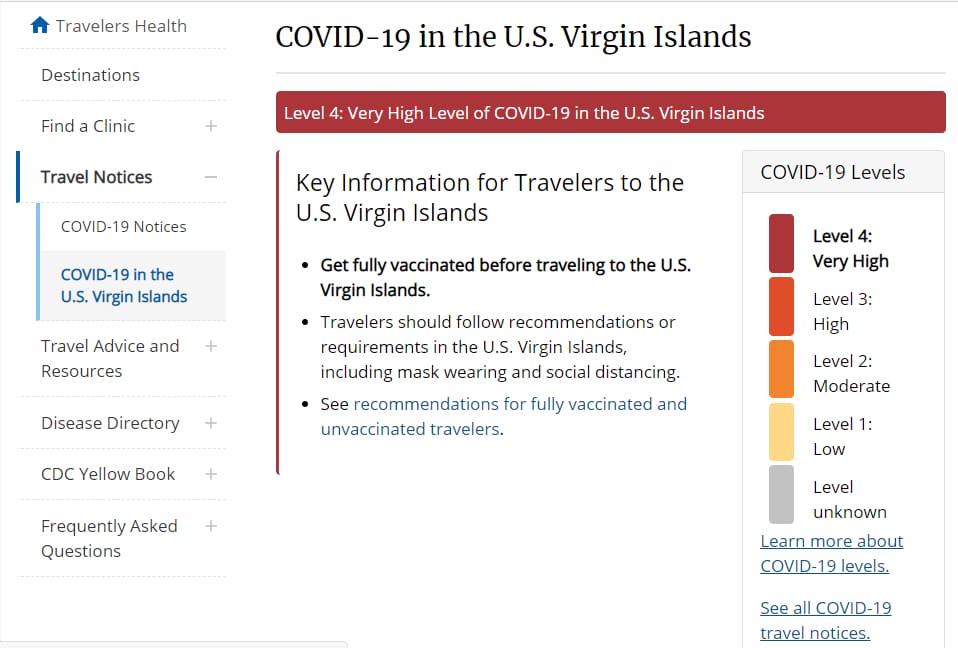Open Learn more about COVID-19 levels
958x648 pixels.
coord(832,553)
